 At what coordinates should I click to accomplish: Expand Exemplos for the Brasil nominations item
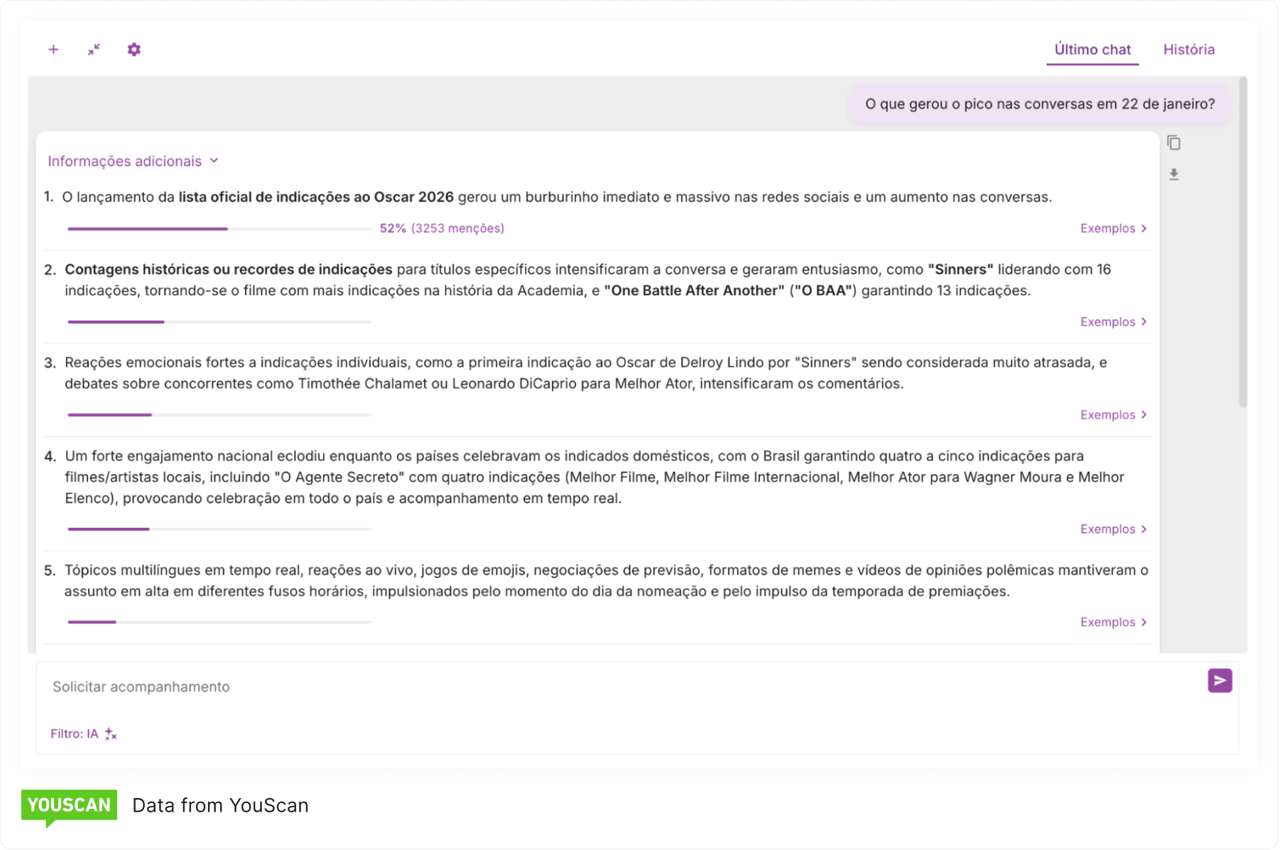click(1113, 529)
